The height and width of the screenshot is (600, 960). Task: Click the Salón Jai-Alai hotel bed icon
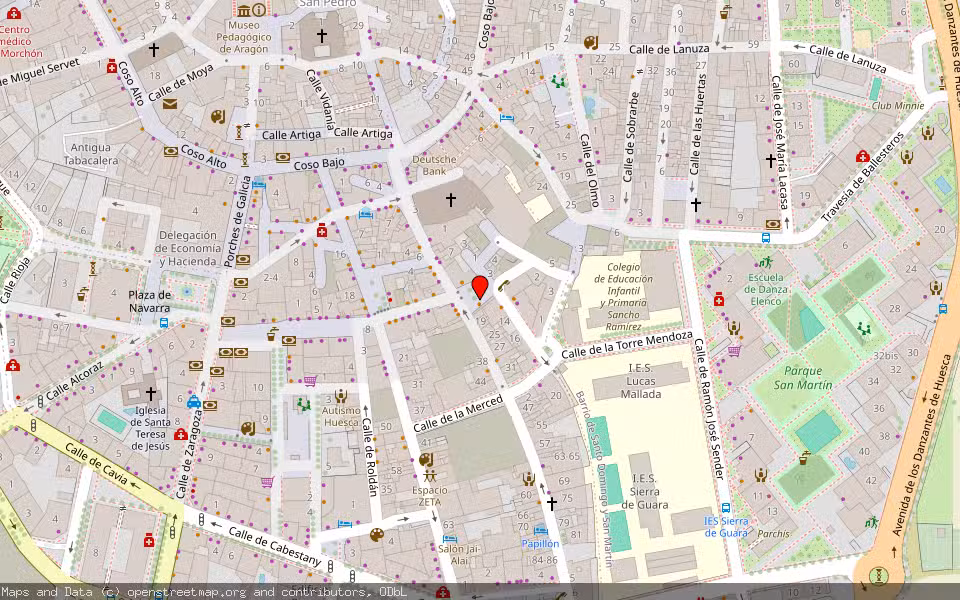(x=450, y=539)
